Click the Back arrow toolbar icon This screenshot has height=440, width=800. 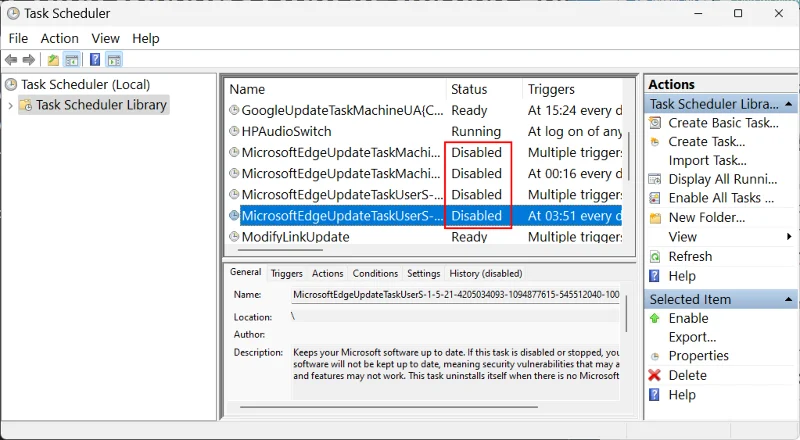11,60
